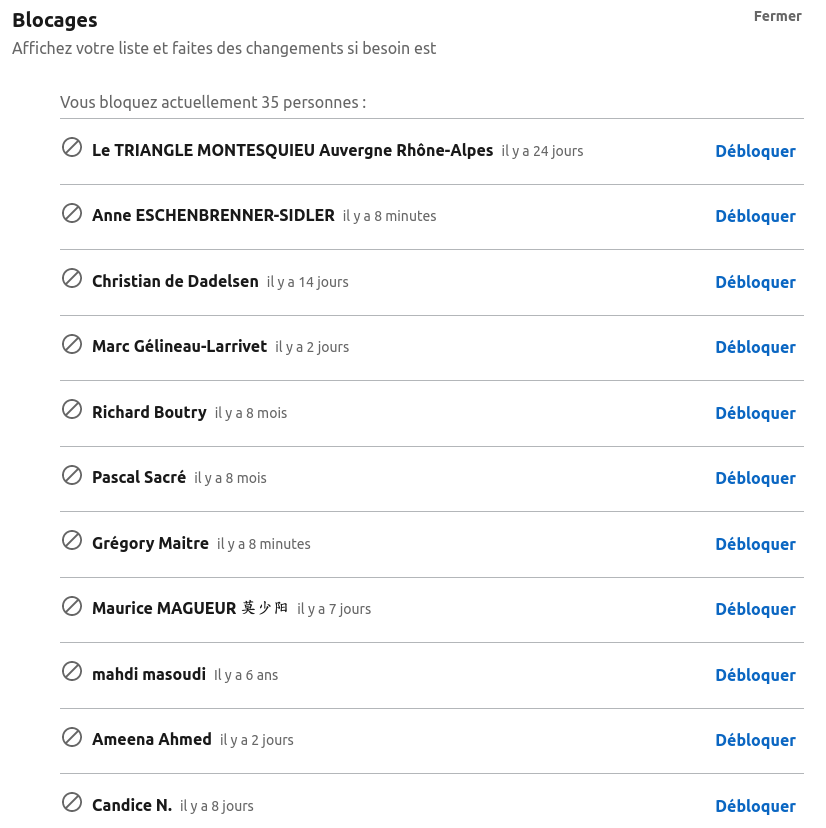Click blocked icon next to Marc Gélineau-Larrivet

(x=72, y=344)
